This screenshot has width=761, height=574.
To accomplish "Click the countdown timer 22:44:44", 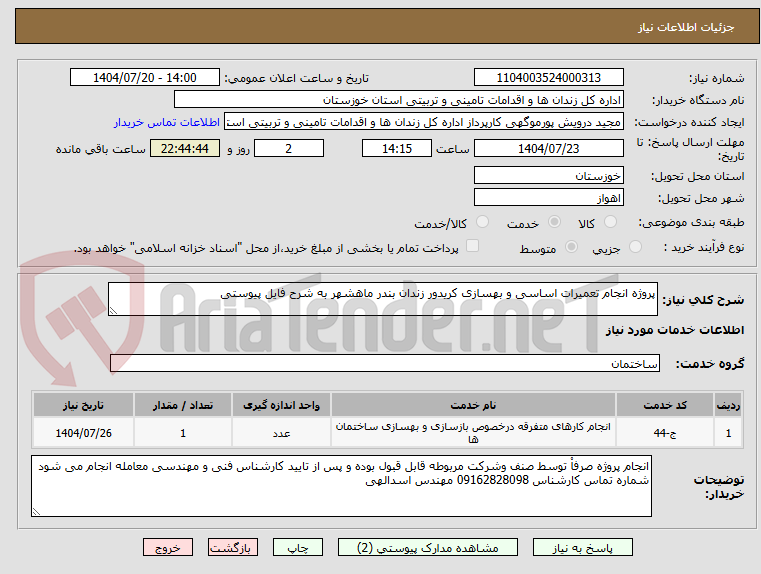I will pos(185,148).
